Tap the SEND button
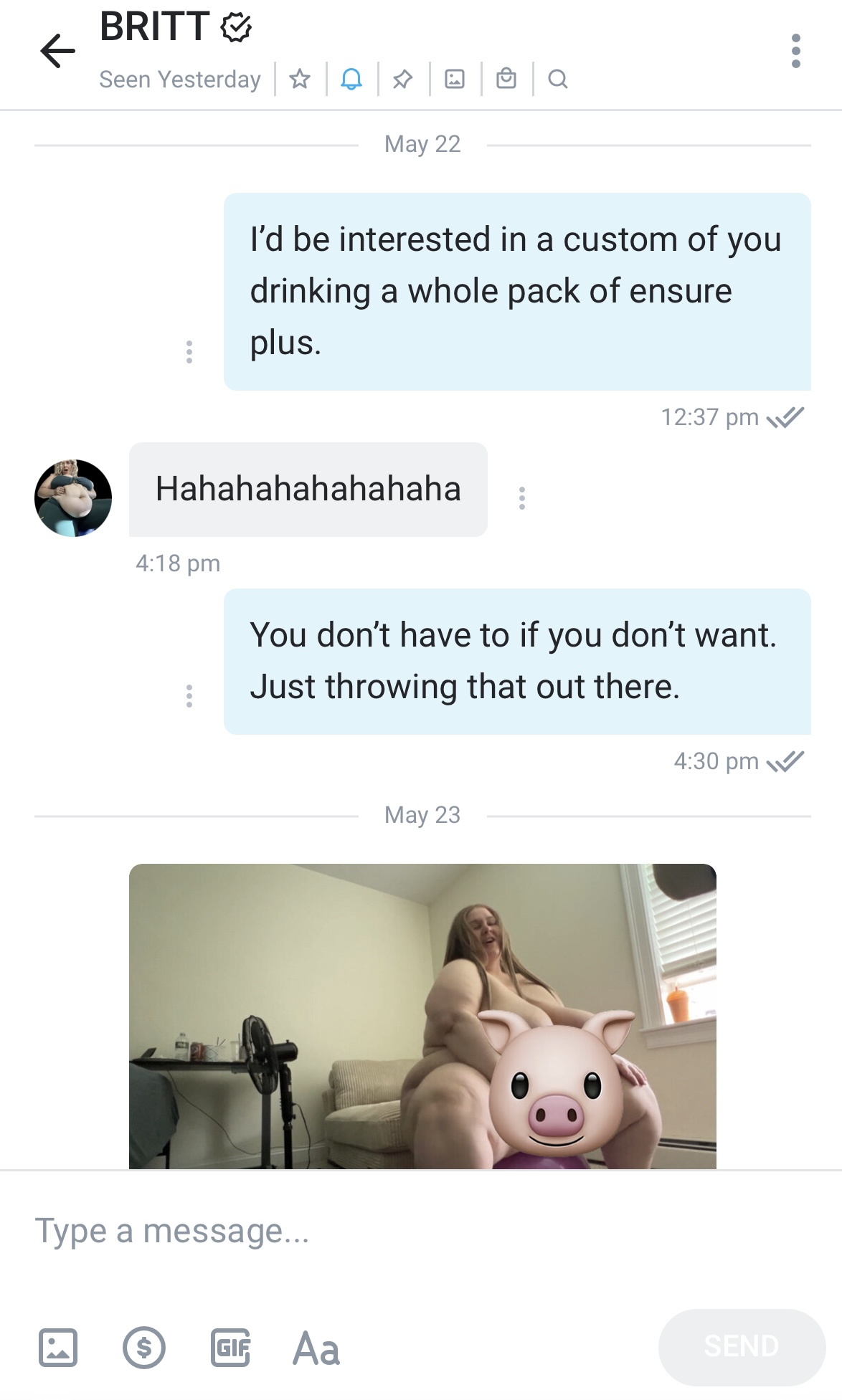This screenshot has height=1400, width=842. coord(742,1347)
